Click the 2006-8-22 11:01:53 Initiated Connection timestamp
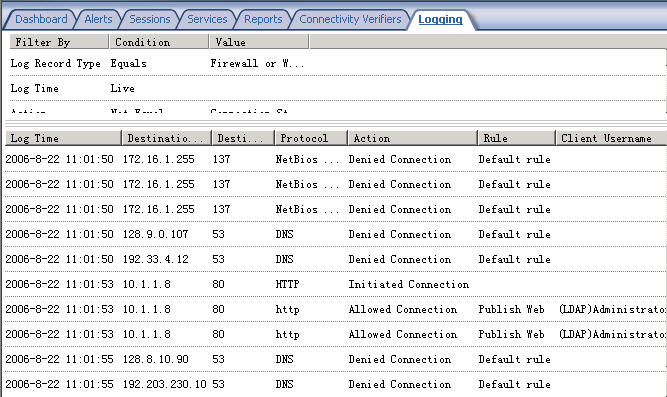667x397 pixels. point(60,284)
